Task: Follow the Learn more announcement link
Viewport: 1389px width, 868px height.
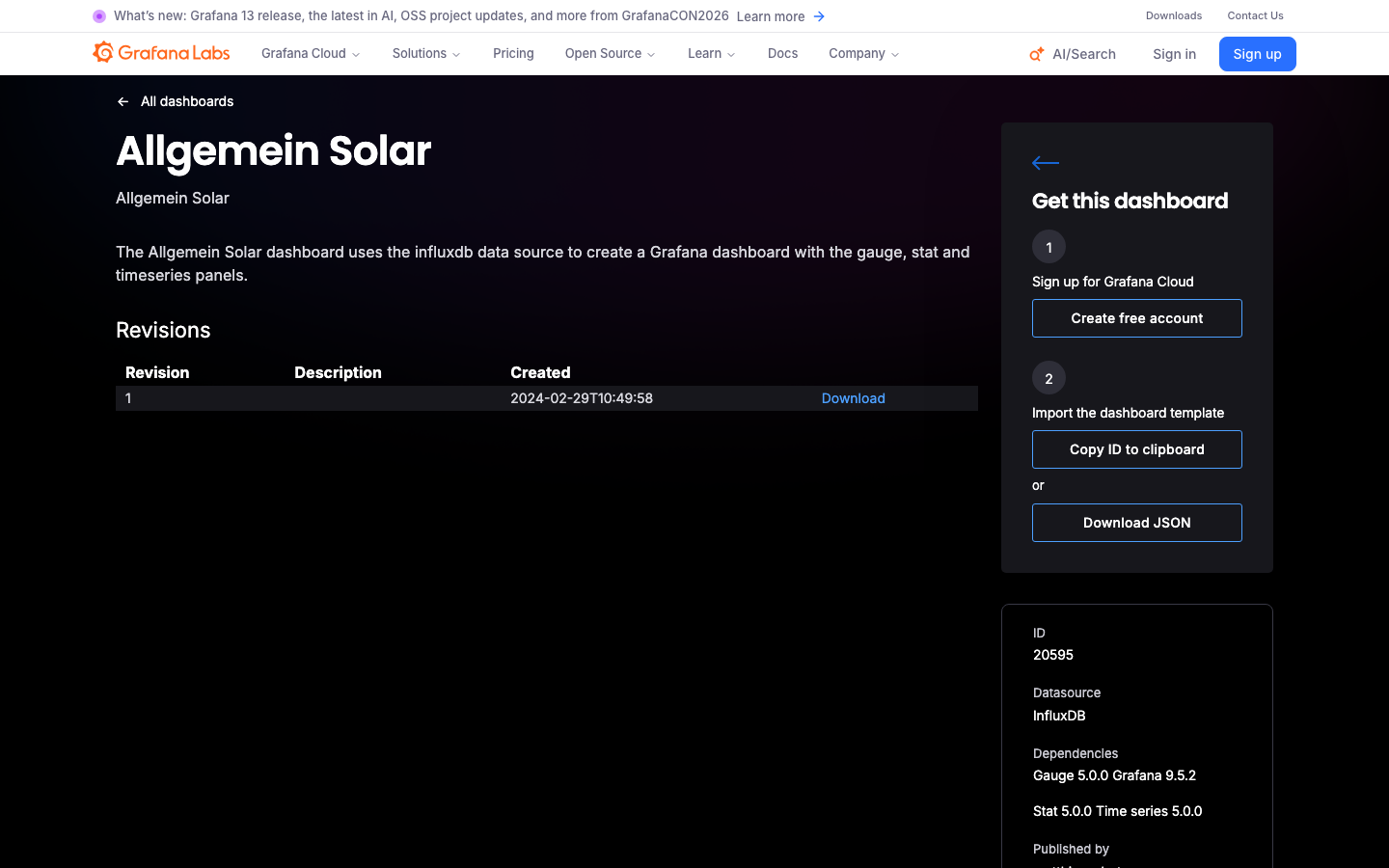Action: point(771,16)
